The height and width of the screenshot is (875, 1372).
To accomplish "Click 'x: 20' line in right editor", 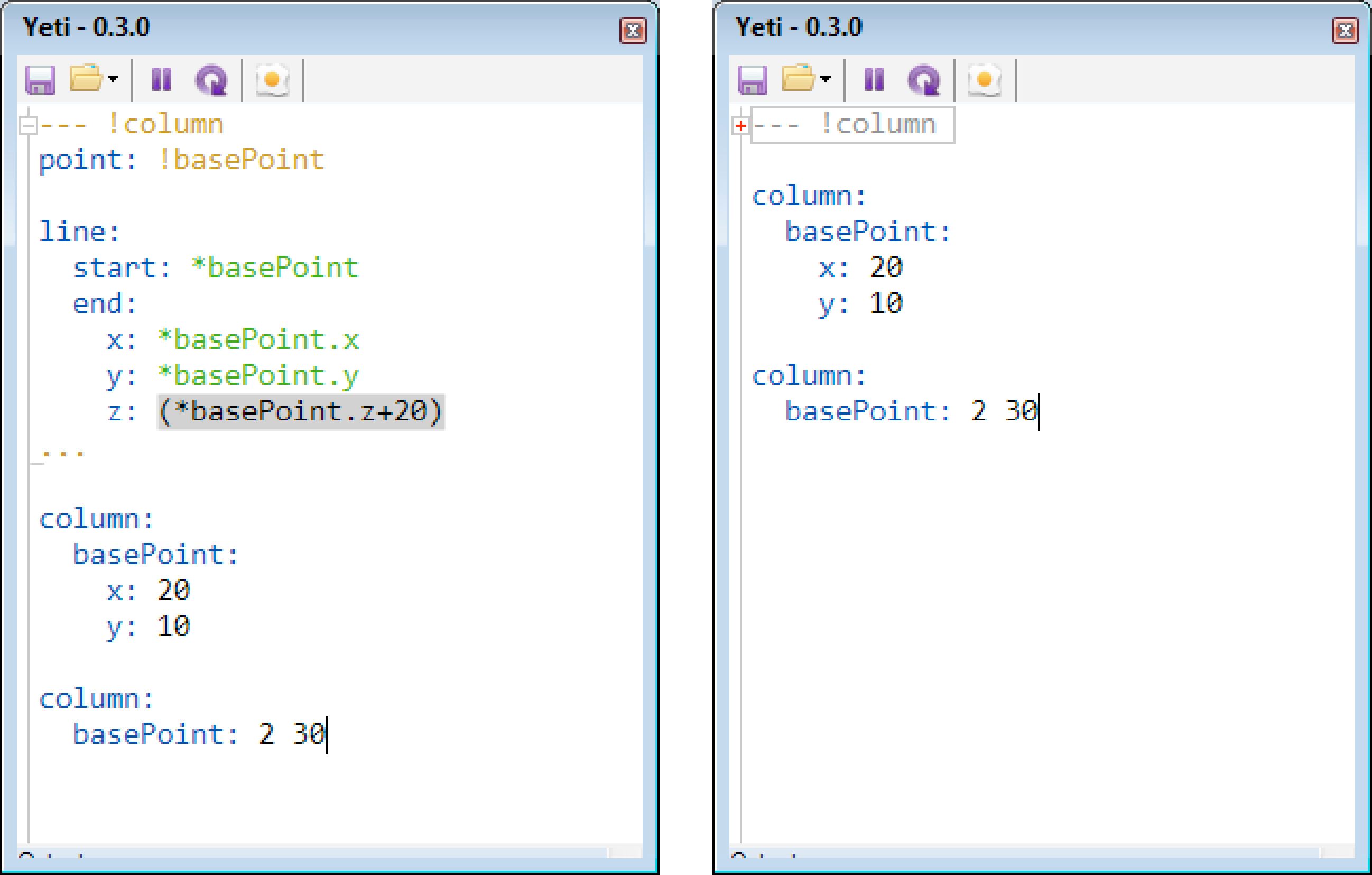I will [x=861, y=268].
